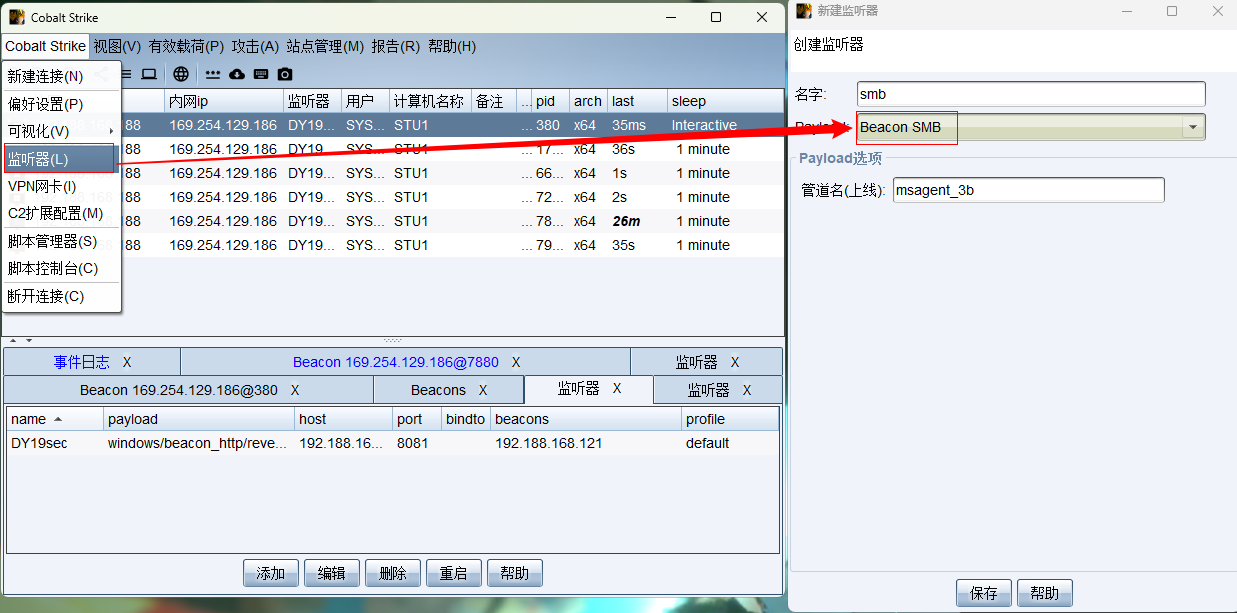Image resolution: width=1237 pixels, height=613 pixels.
Task: Expand the 可视化(V) submenu
Action: [61, 131]
